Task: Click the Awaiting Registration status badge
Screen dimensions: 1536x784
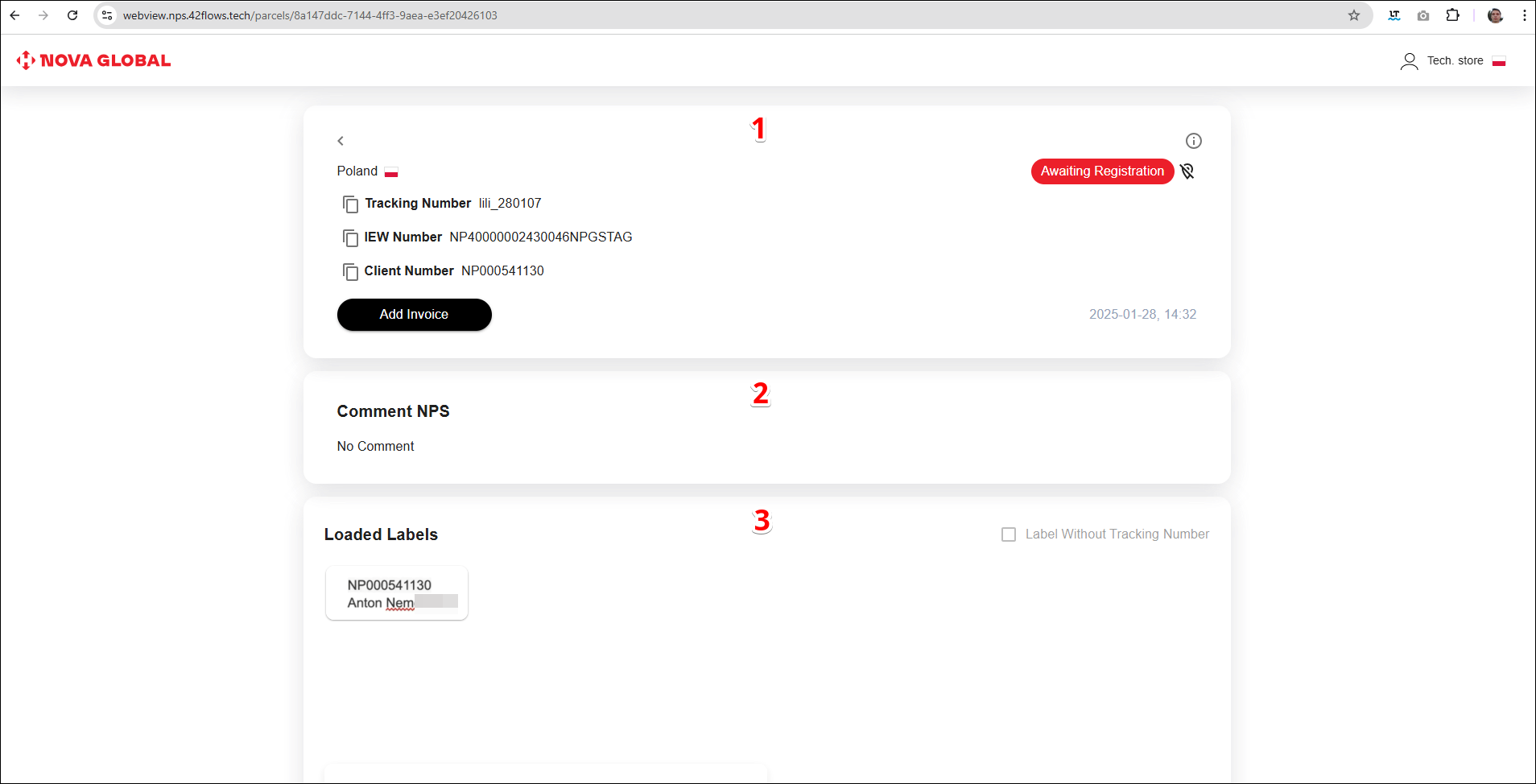Action: pyautogui.click(x=1101, y=171)
